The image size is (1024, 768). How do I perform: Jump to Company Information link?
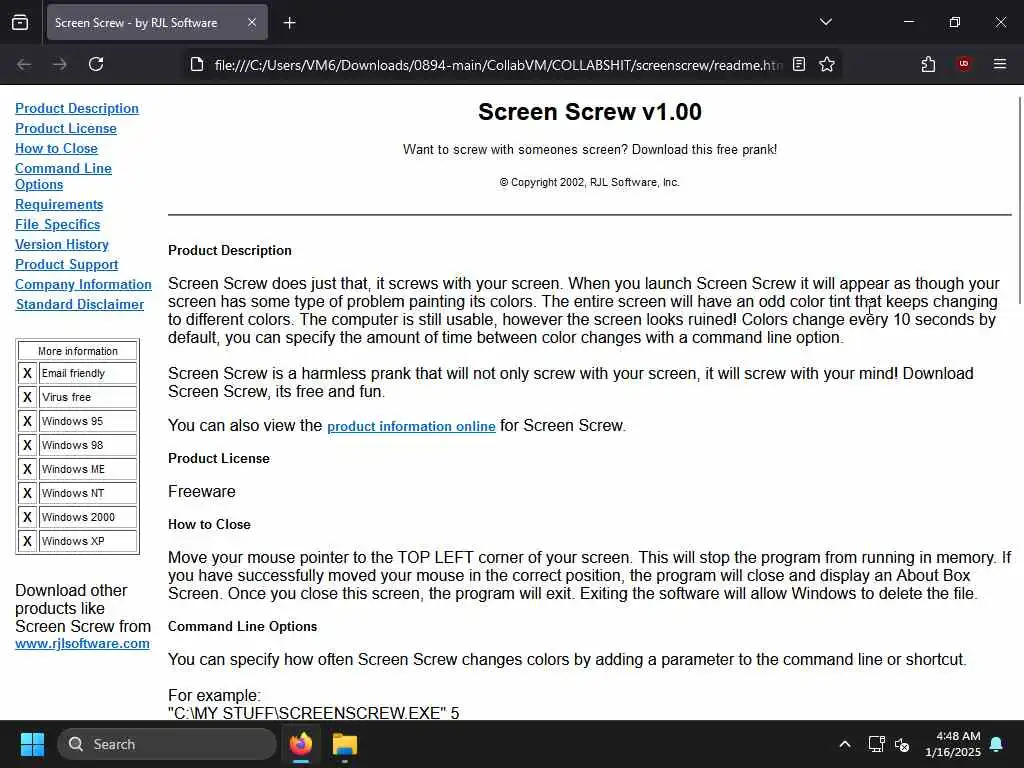coord(84,285)
